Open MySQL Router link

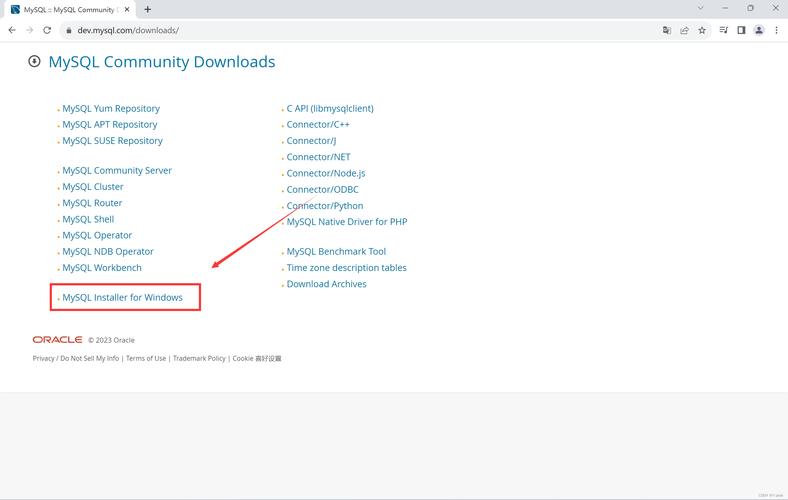point(92,203)
